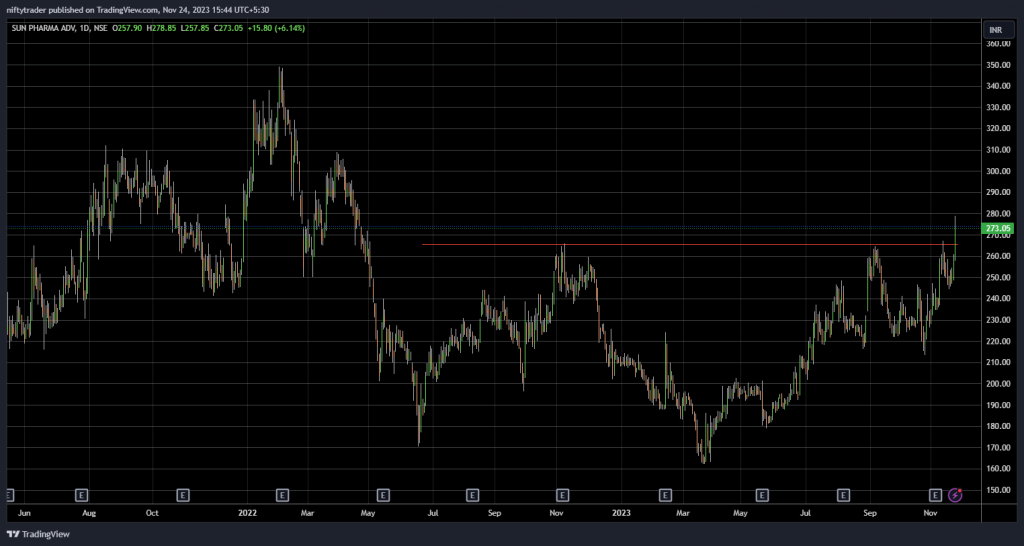Image resolution: width=1024 pixels, height=546 pixels.
Task: Click the high value H278.85
Action: tap(161, 29)
